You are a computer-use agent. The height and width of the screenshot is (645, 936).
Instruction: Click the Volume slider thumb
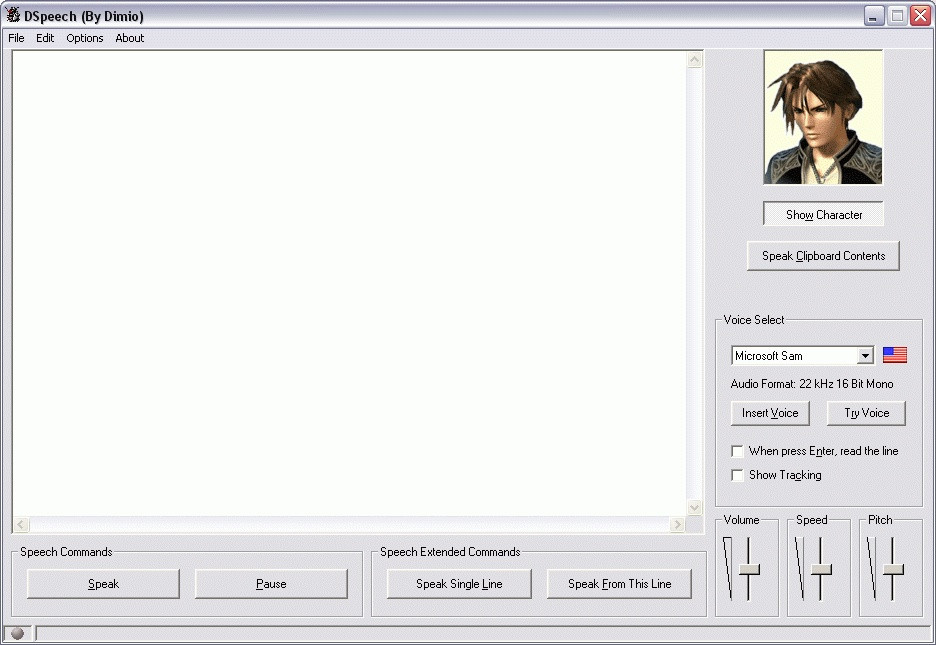(x=749, y=569)
